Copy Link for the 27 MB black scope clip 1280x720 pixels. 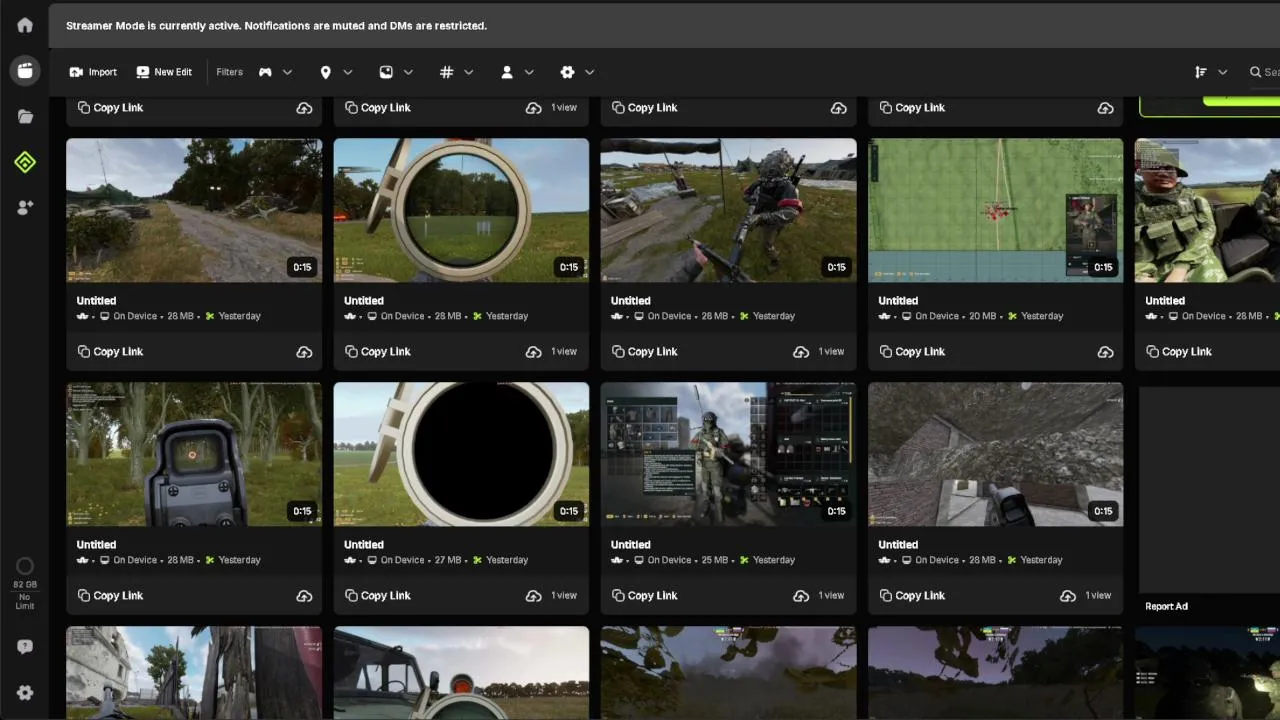pyautogui.click(x=378, y=596)
